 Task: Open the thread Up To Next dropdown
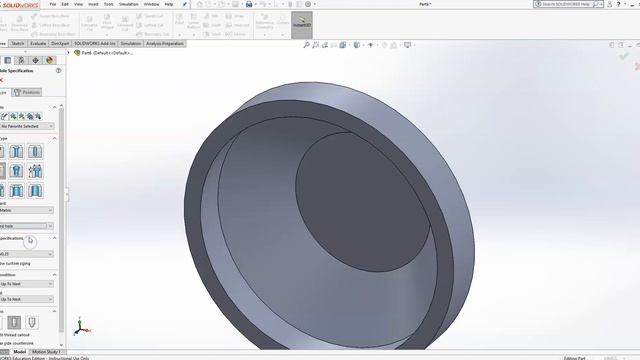(x=27, y=299)
